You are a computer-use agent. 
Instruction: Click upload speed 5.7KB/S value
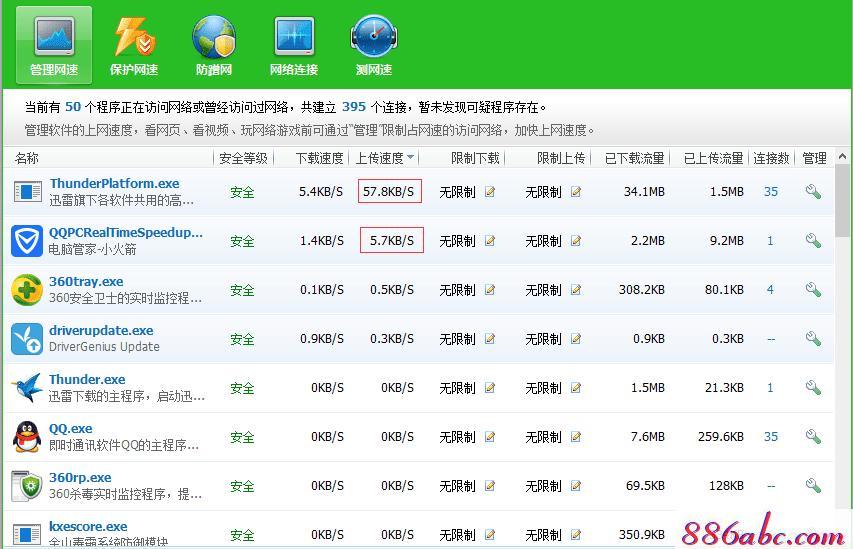point(392,240)
